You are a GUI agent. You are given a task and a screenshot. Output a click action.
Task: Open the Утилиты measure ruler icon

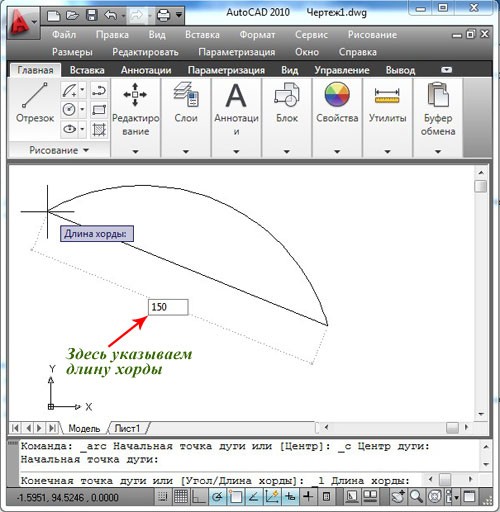tap(387, 95)
